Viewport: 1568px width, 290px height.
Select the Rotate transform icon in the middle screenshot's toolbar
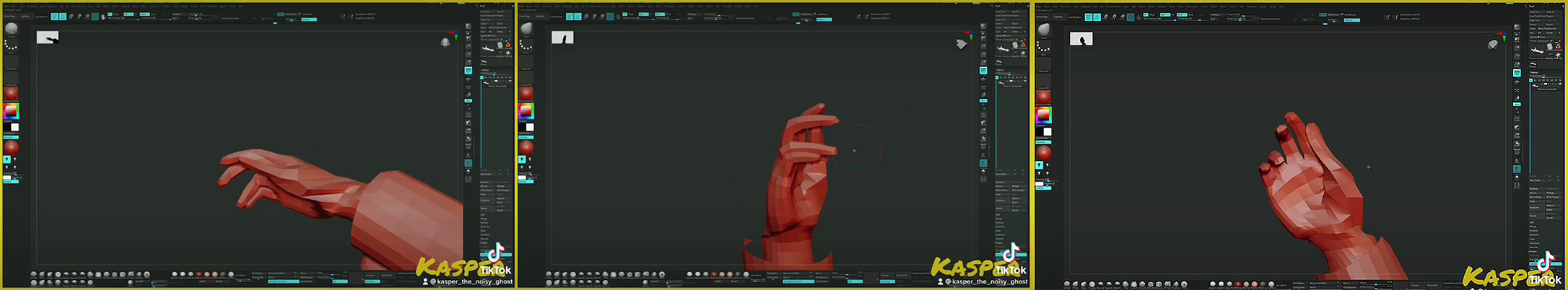[602, 17]
